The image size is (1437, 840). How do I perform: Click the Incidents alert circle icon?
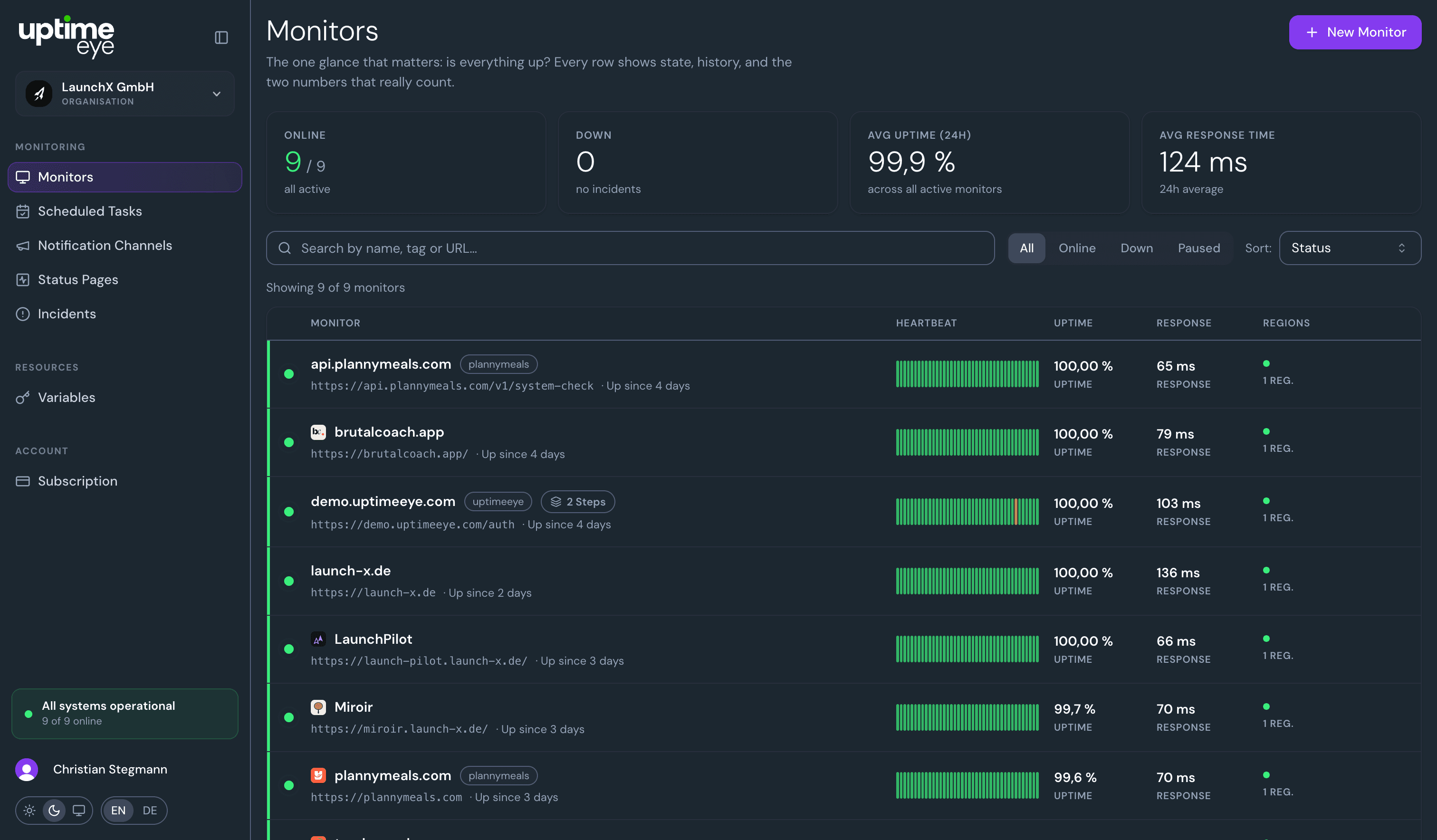click(x=23, y=314)
